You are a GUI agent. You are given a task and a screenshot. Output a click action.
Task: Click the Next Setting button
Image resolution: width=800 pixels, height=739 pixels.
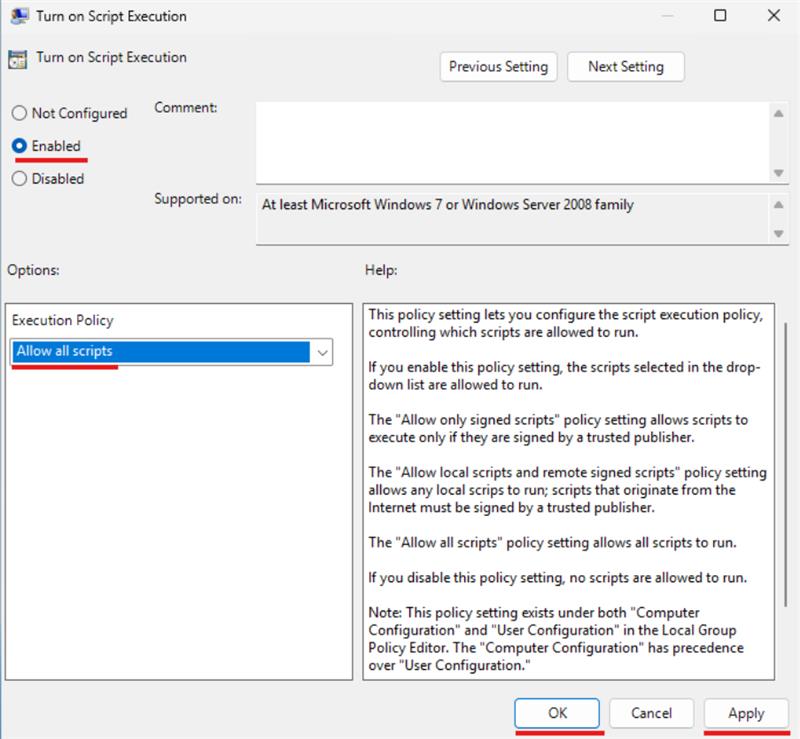click(625, 67)
